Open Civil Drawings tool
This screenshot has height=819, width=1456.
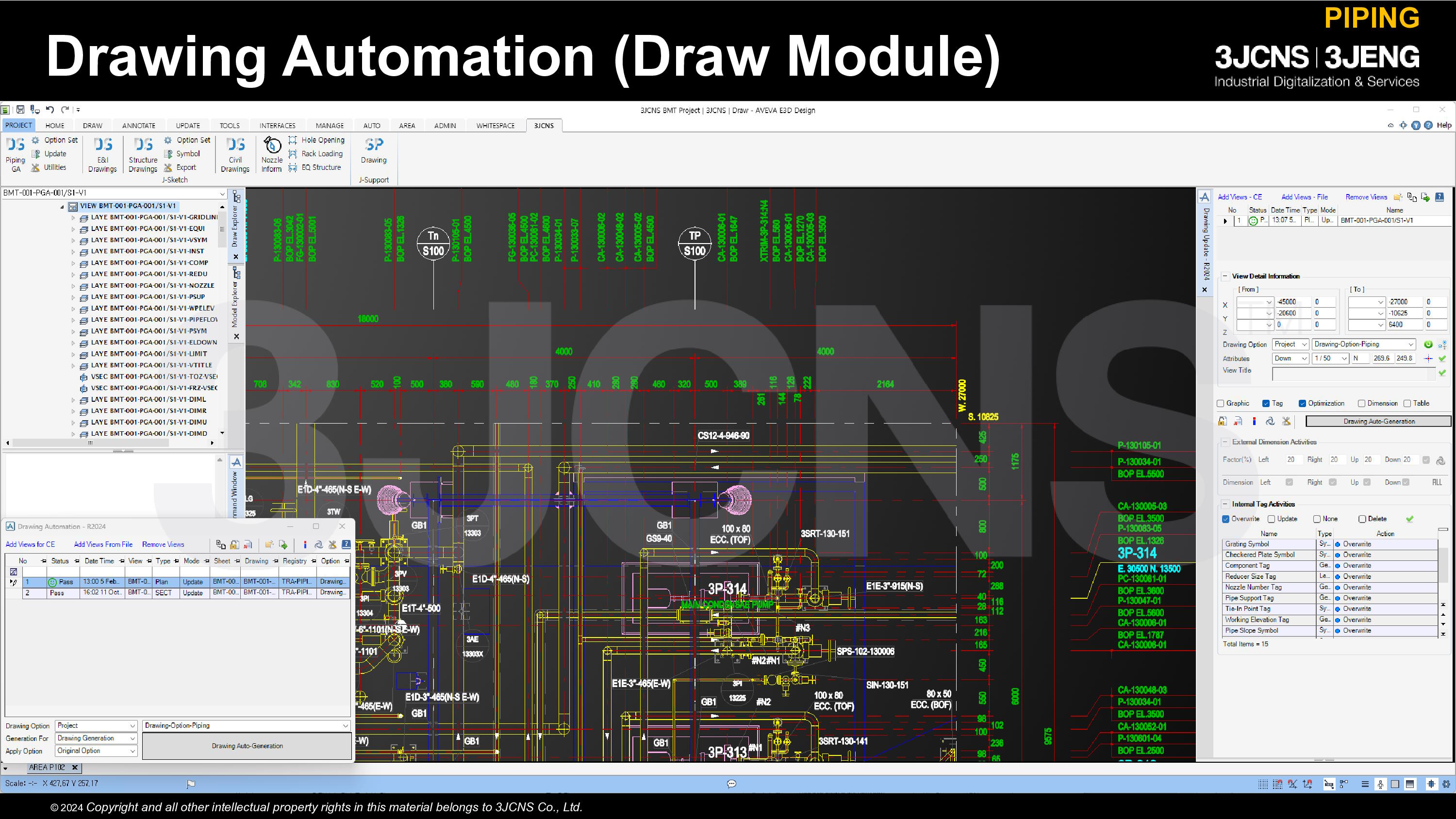(235, 154)
